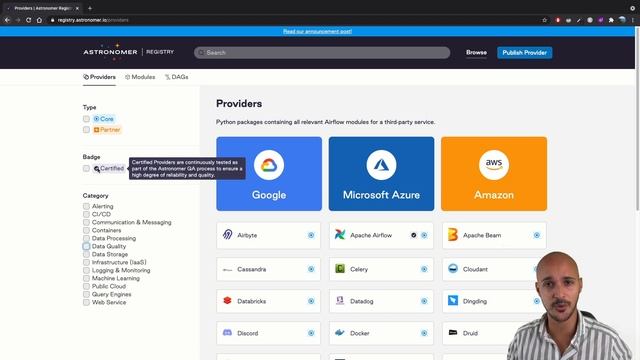Open the announcement post link
The image size is (640, 360).
coord(317,31)
